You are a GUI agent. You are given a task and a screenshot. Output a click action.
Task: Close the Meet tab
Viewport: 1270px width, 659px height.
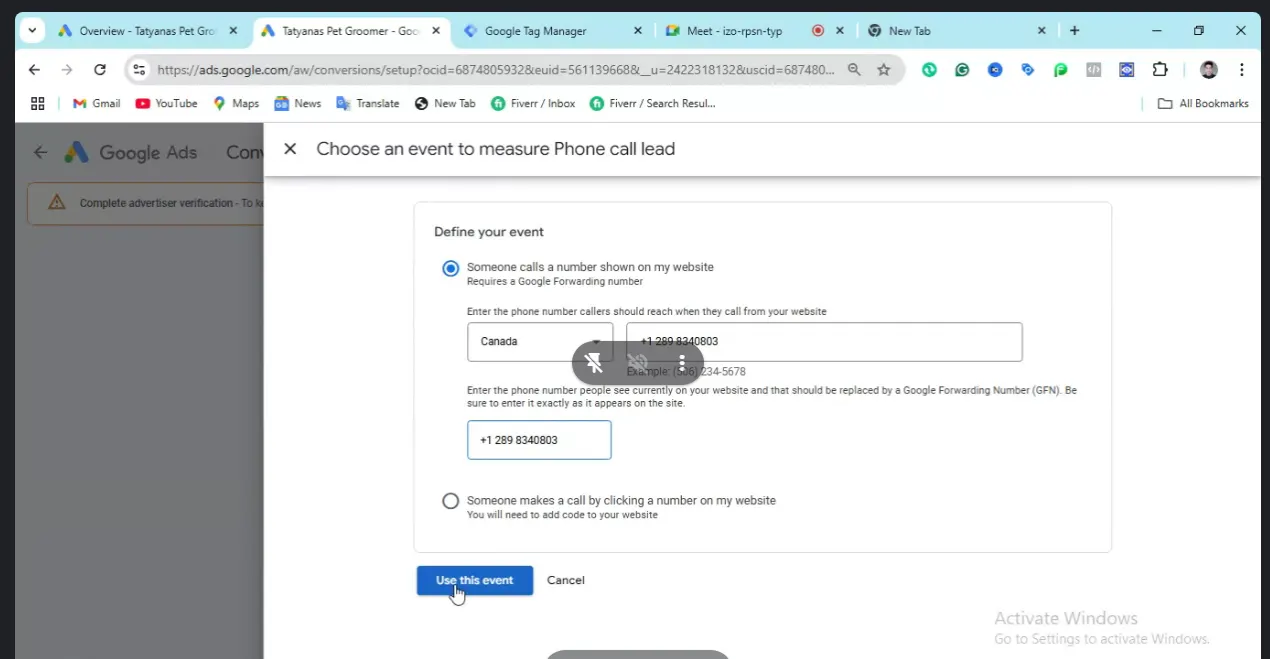[840, 31]
